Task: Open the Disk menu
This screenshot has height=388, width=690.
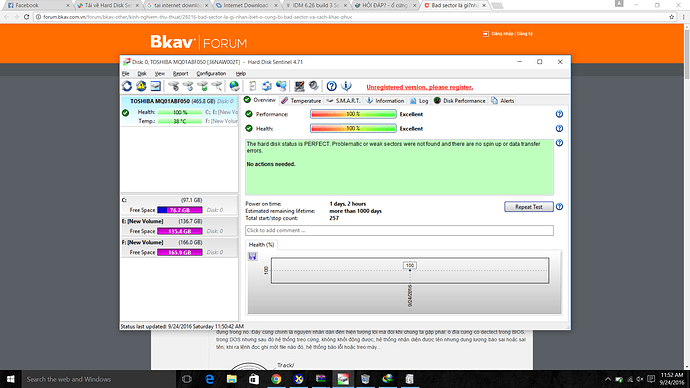Action: click(142, 73)
